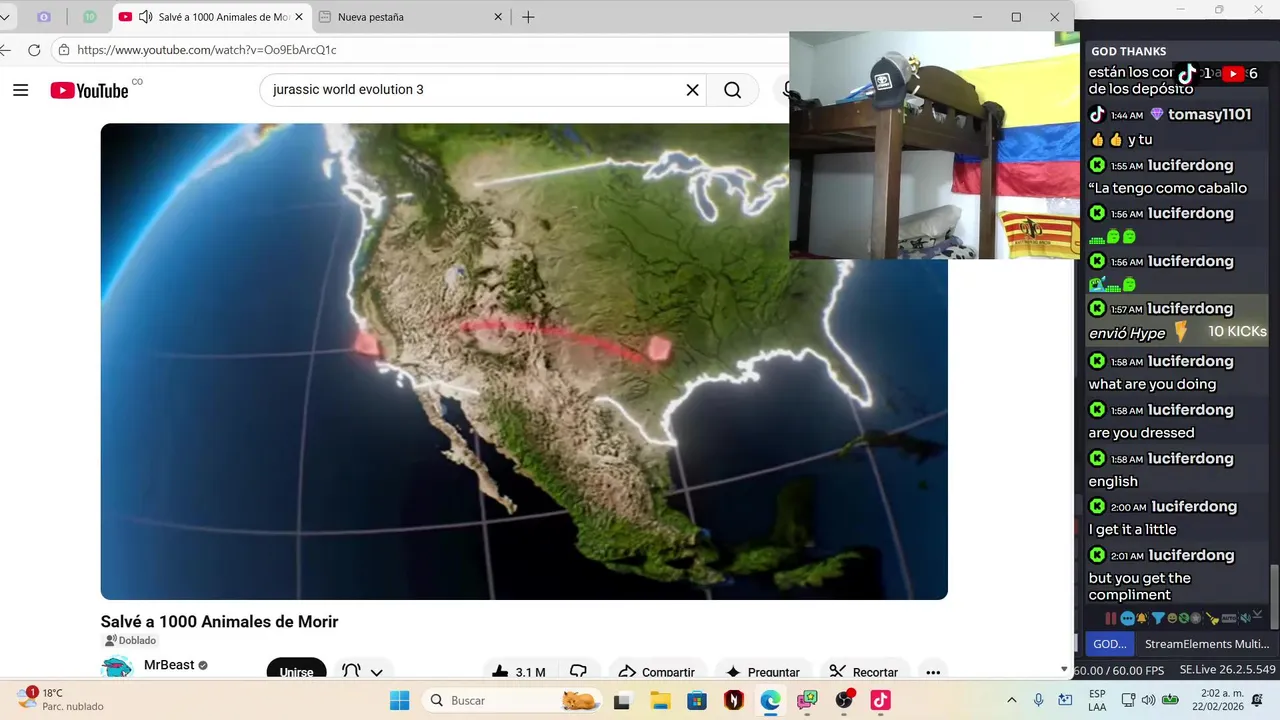Open the YouTube hamburger guide menu
Image resolution: width=1280 pixels, height=720 pixels.
click(x=21, y=90)
